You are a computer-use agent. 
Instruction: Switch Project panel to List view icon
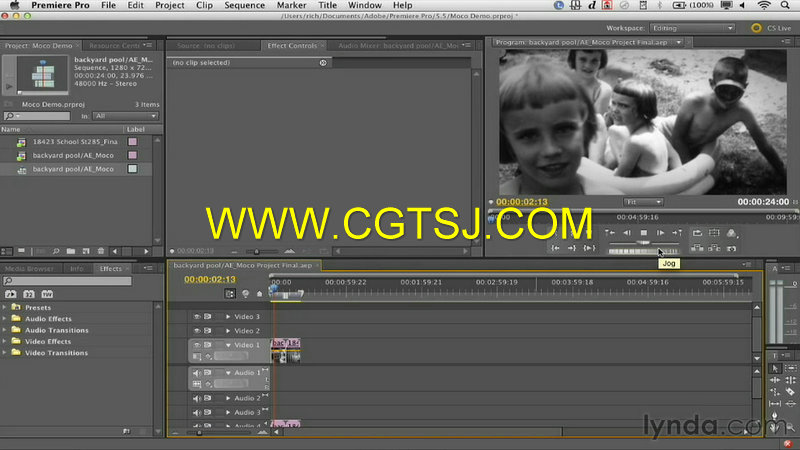tap(6, 251)
